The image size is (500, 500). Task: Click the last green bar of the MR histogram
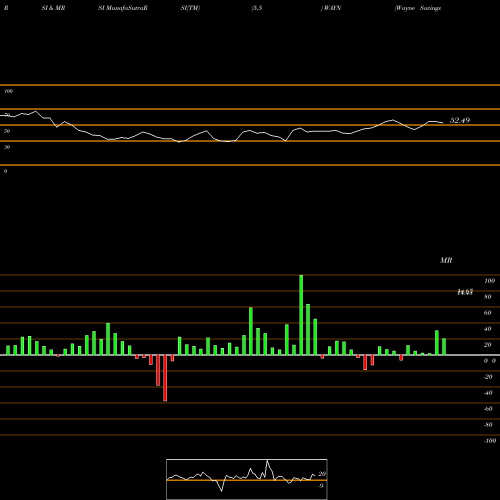tap(444, 347)
